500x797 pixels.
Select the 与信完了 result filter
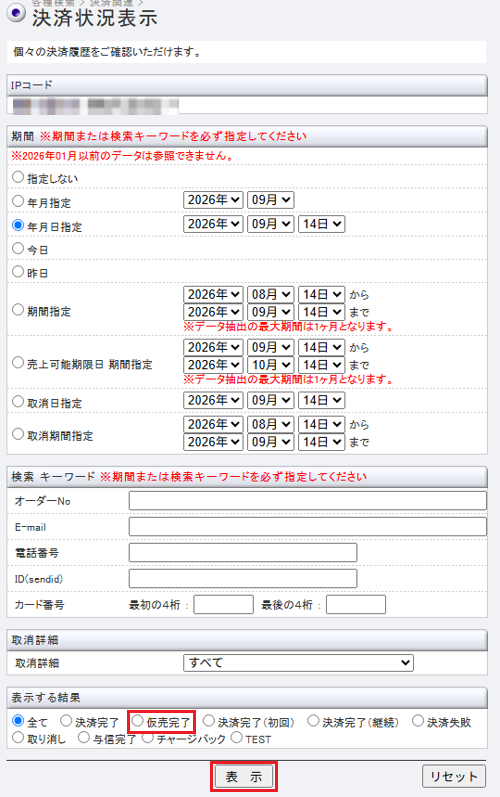[83, 737]
